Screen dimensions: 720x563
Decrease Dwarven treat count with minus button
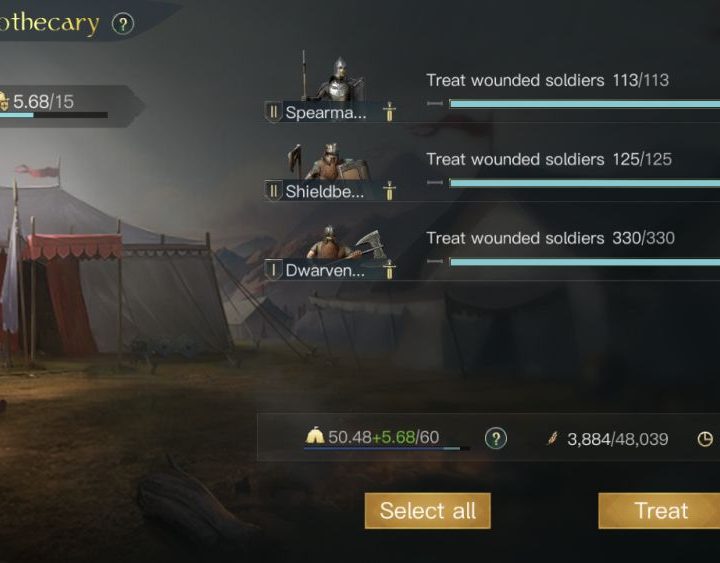pyautogui.click(x=434, y=261)
